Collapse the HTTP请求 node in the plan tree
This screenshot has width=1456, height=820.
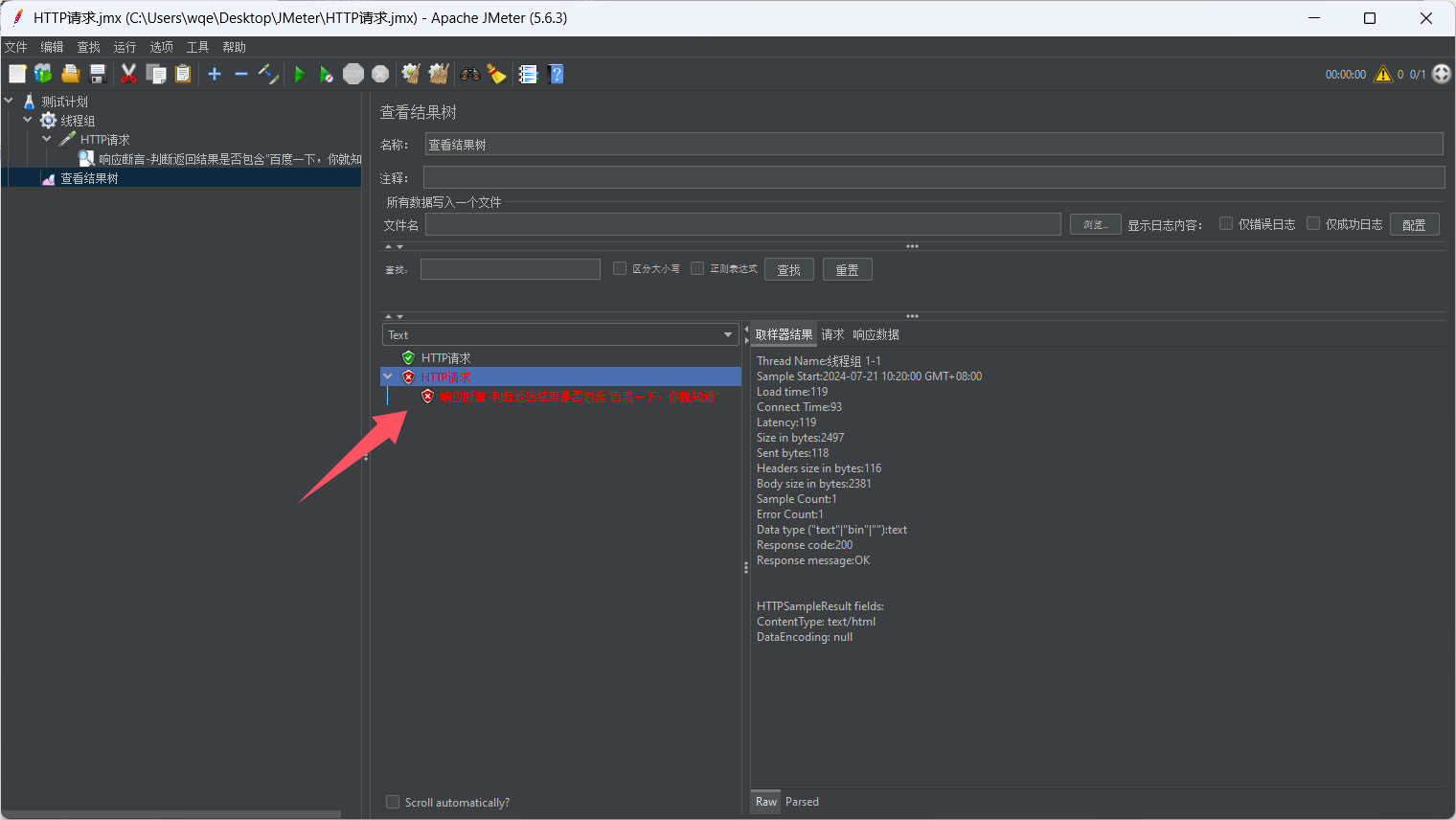(47, 139)
